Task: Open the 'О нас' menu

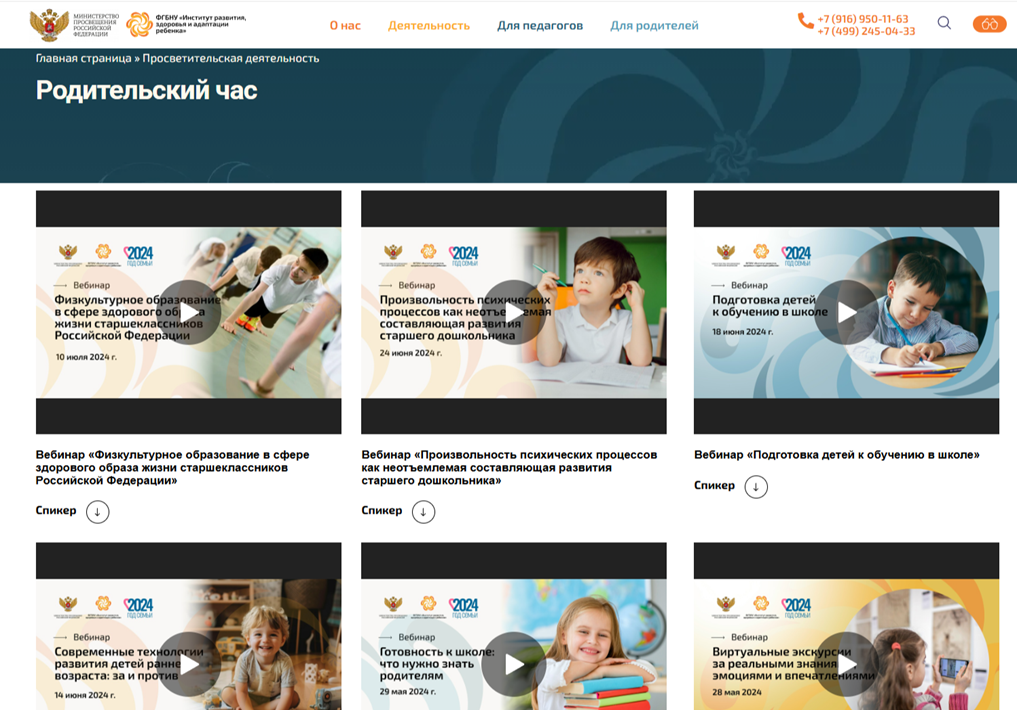Action: (x=345, y=25)
